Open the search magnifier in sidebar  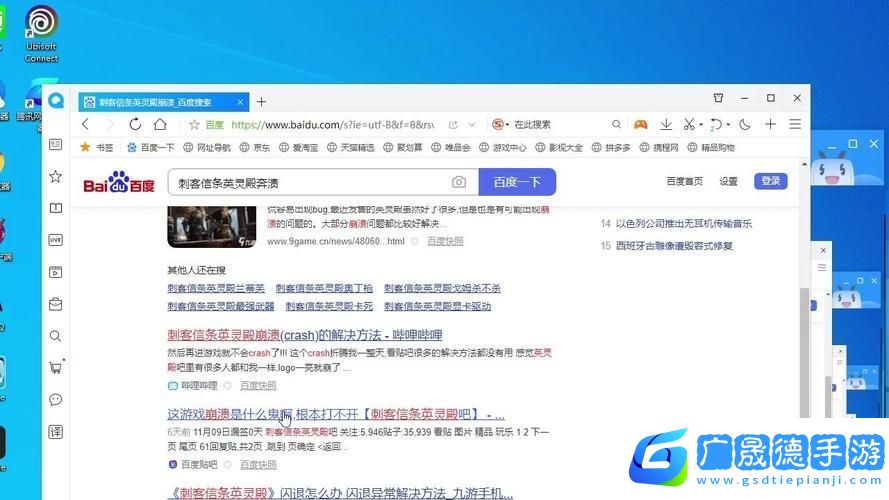(x=56, y=336)
